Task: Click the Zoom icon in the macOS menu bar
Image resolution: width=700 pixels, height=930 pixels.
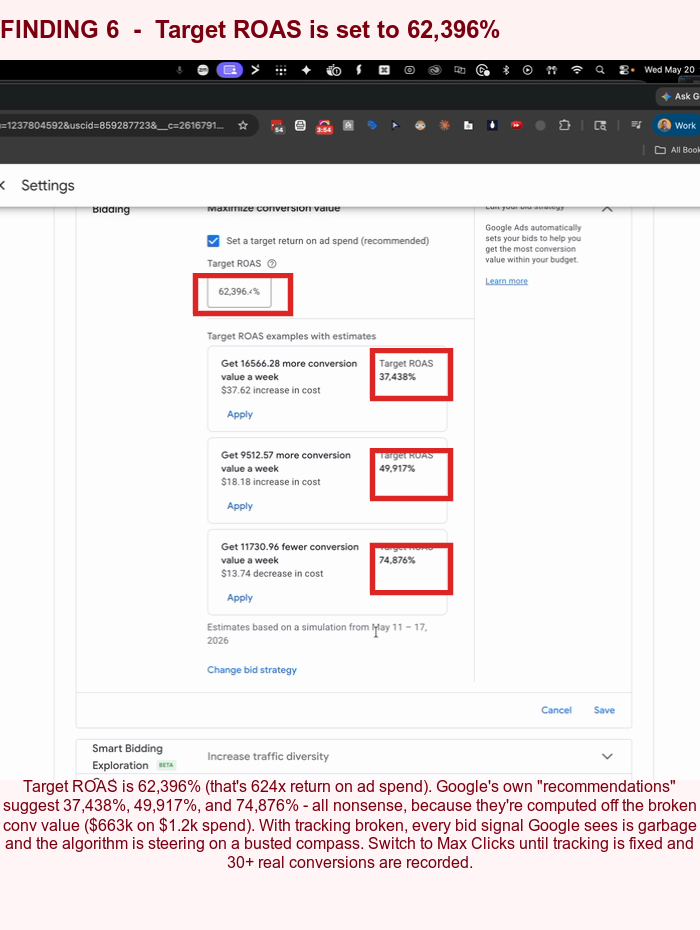Action: pyautogui.click(x=203, y=70)
